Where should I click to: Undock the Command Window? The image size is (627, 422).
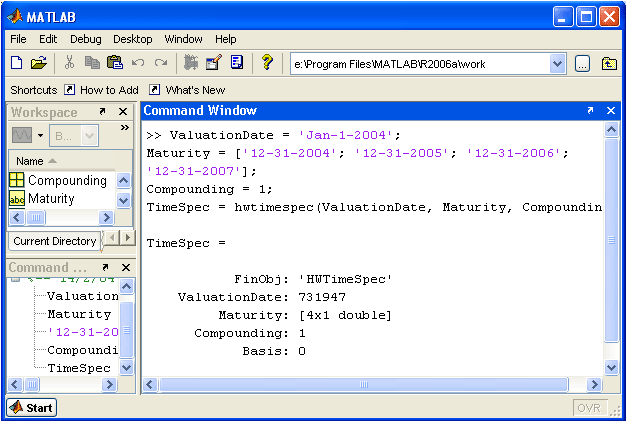tap(590, 110)
